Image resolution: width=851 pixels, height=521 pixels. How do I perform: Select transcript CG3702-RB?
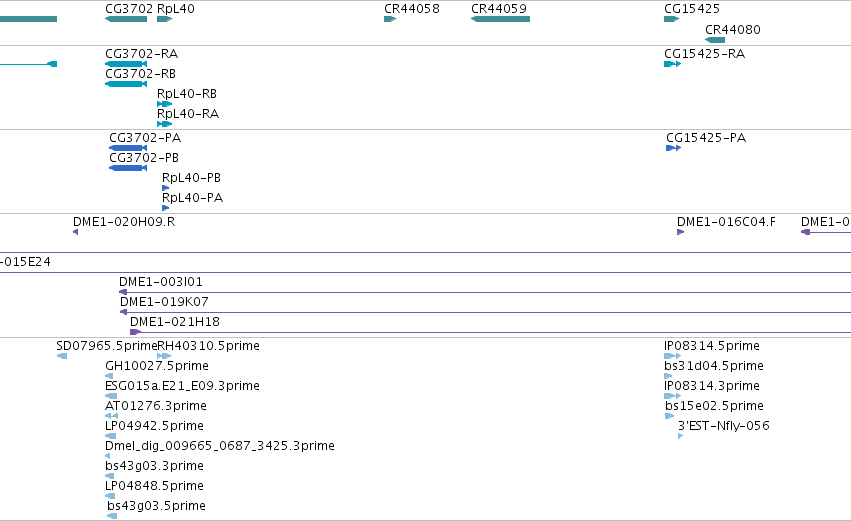coord(126,84)
